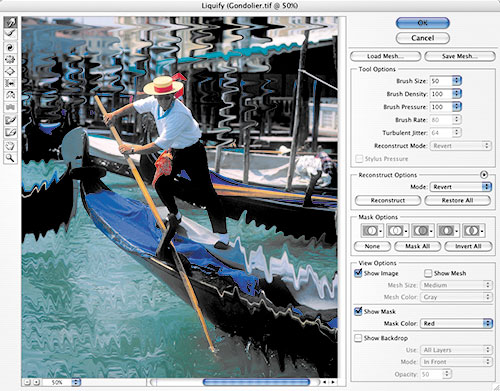Image resolution: width=500 pixels, height=391 pixels.
Task: Uncheck the Show Mask checkbox
Action: coord(358,311)
